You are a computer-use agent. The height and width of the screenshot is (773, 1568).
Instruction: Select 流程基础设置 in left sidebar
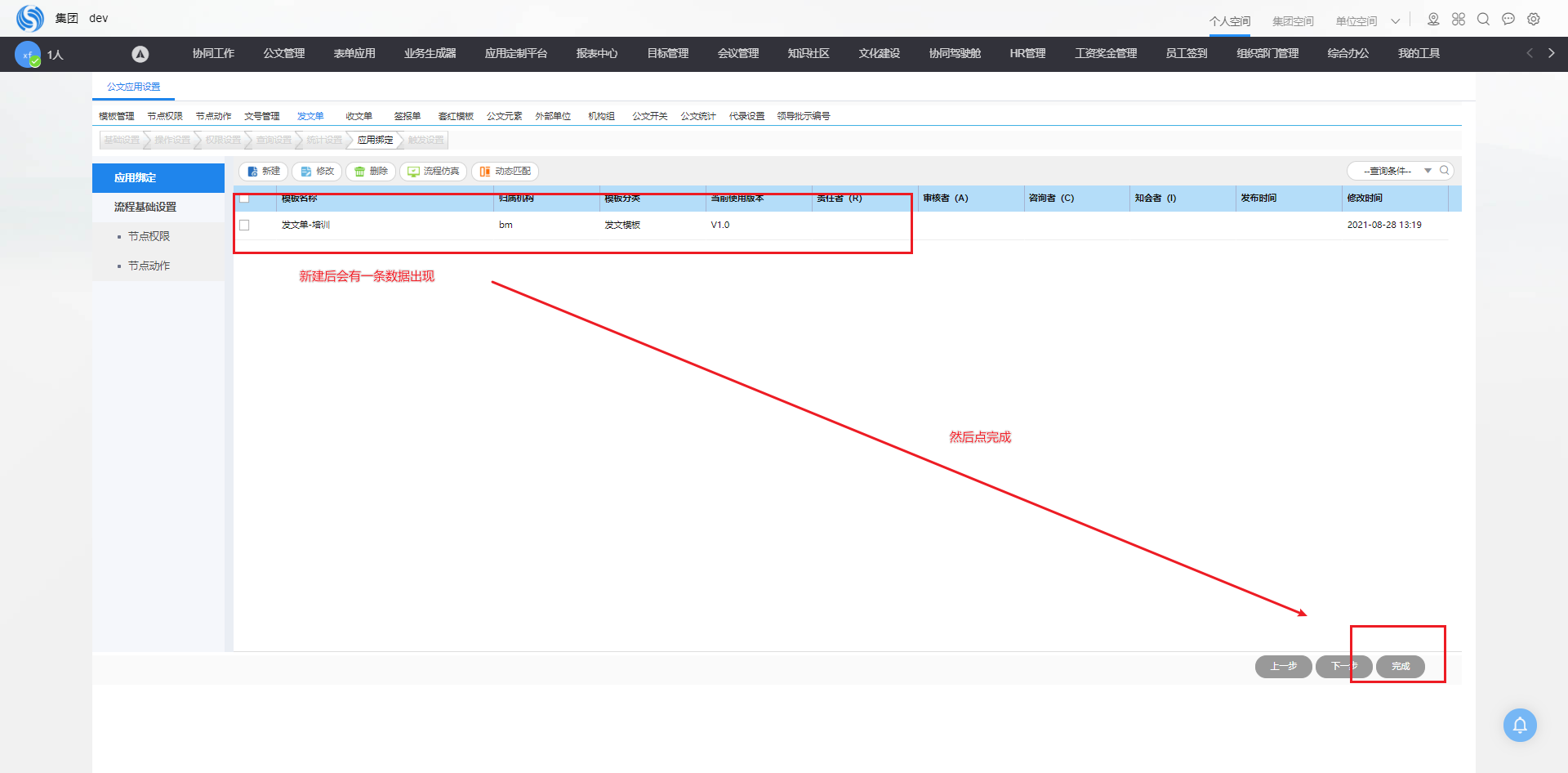[x=158, y=208]
